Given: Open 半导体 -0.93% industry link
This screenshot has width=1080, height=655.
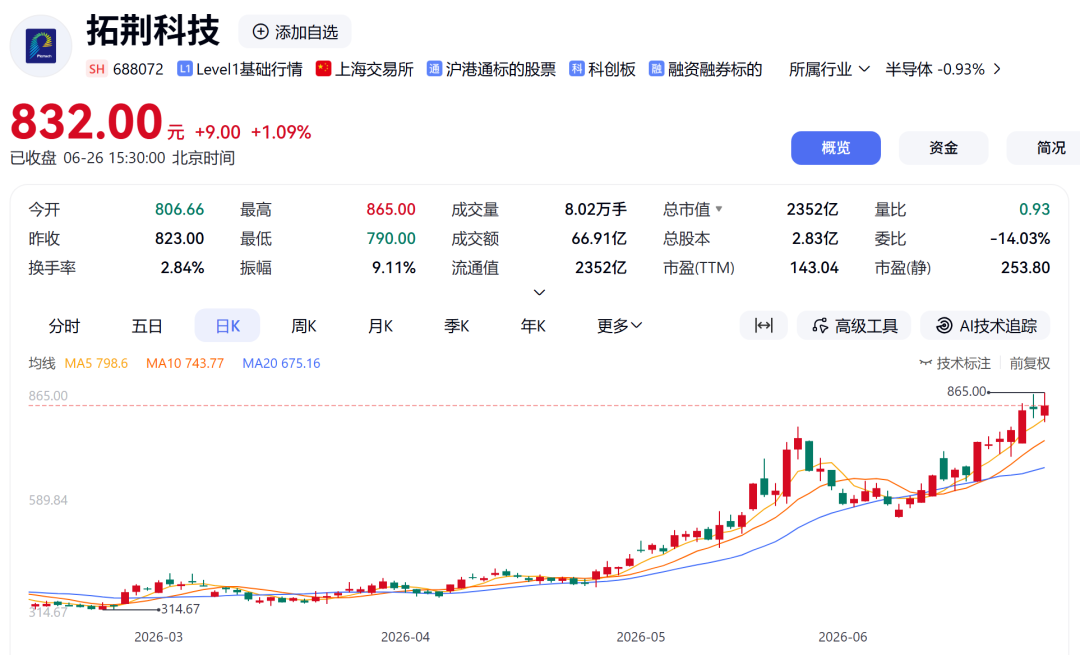Looking at the screenshot, I should pos(935,69).
